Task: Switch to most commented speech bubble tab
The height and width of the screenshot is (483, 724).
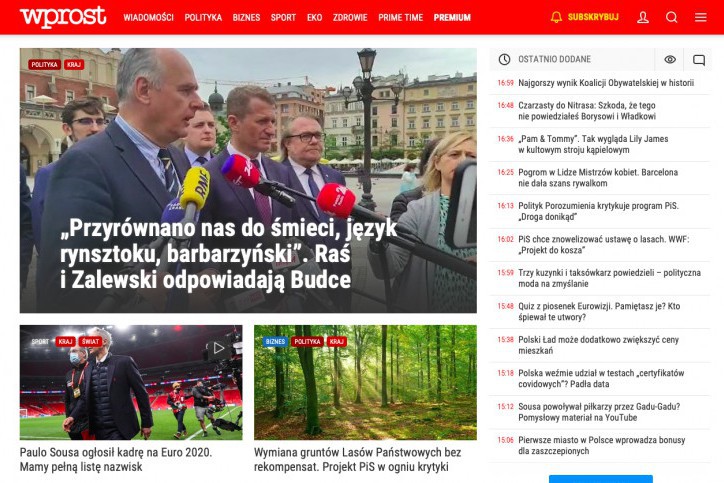Action: click(699, 60)
